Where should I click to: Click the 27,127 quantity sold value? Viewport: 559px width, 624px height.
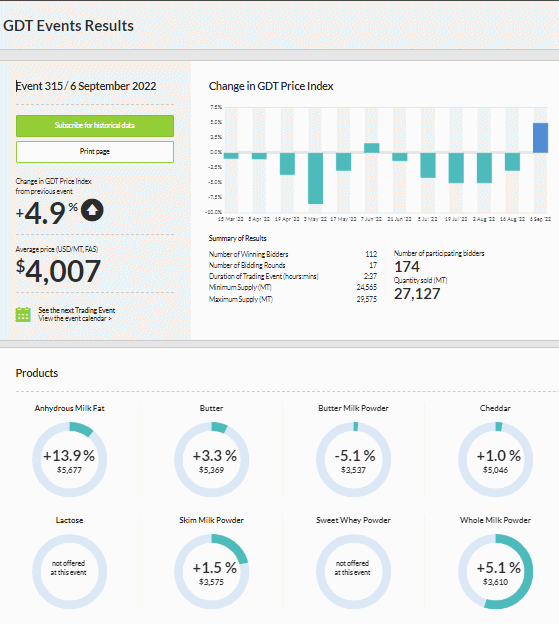tap(417, 294)
